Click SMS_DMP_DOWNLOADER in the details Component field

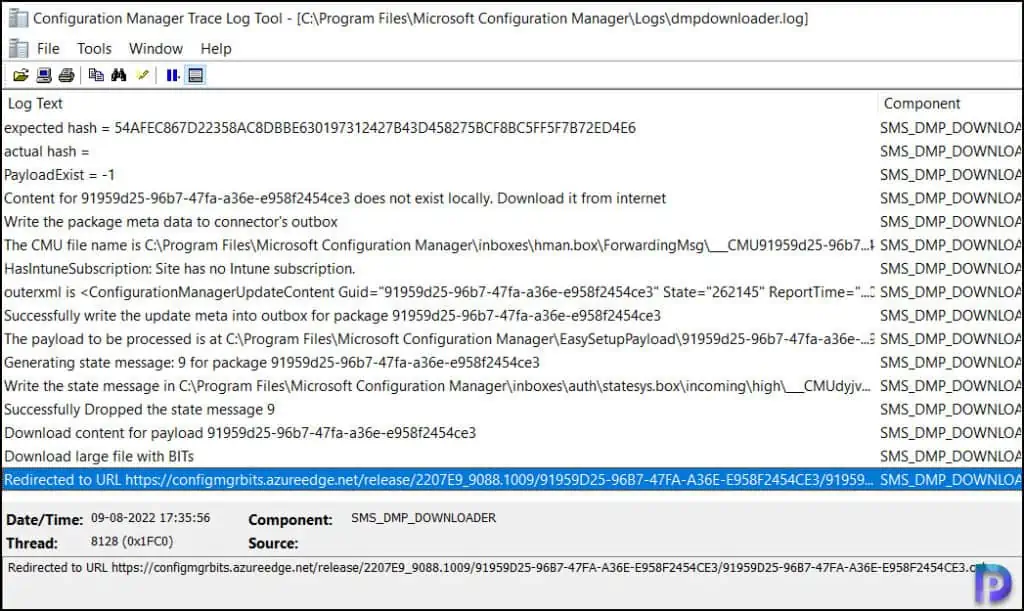click(x=423, y=518)
